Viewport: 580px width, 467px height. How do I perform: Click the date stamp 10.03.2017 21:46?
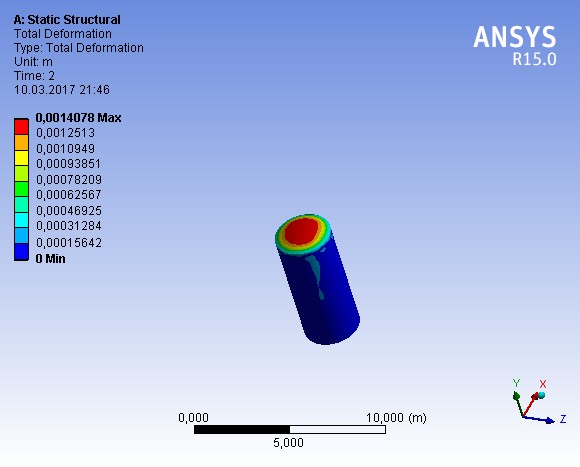coord(62,90)
